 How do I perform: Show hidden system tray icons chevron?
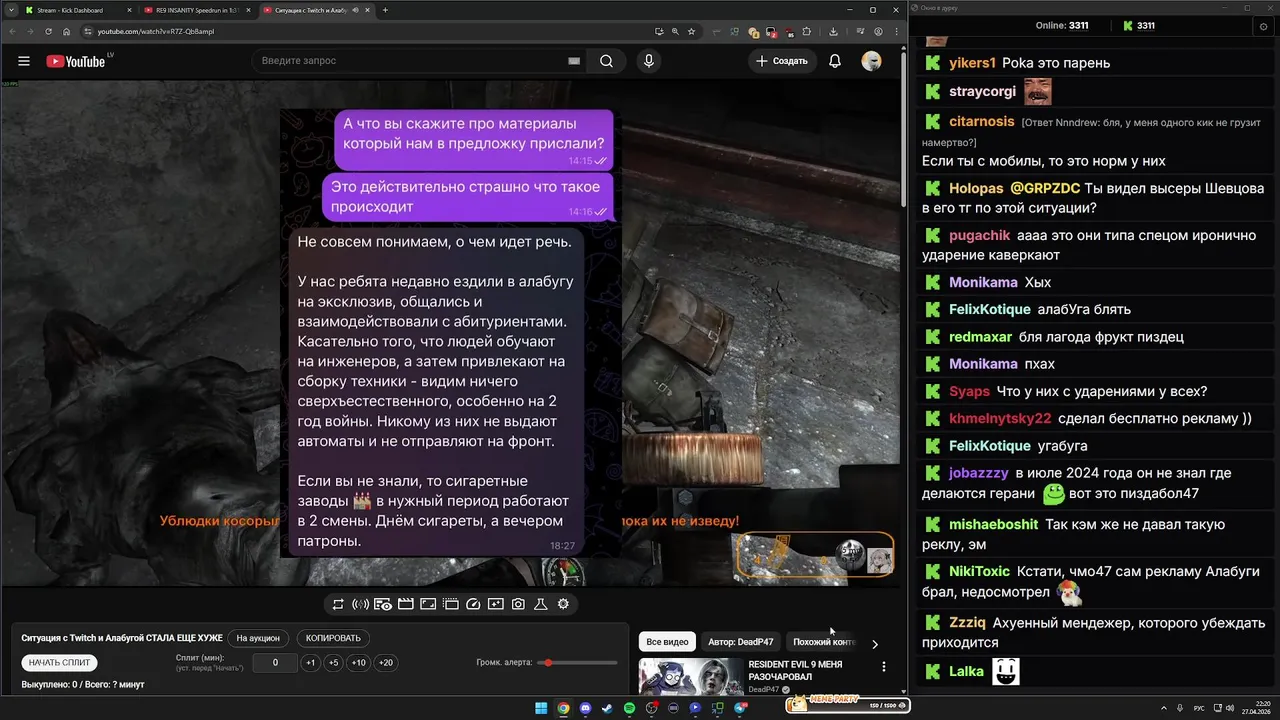(x=1164, y=708)
